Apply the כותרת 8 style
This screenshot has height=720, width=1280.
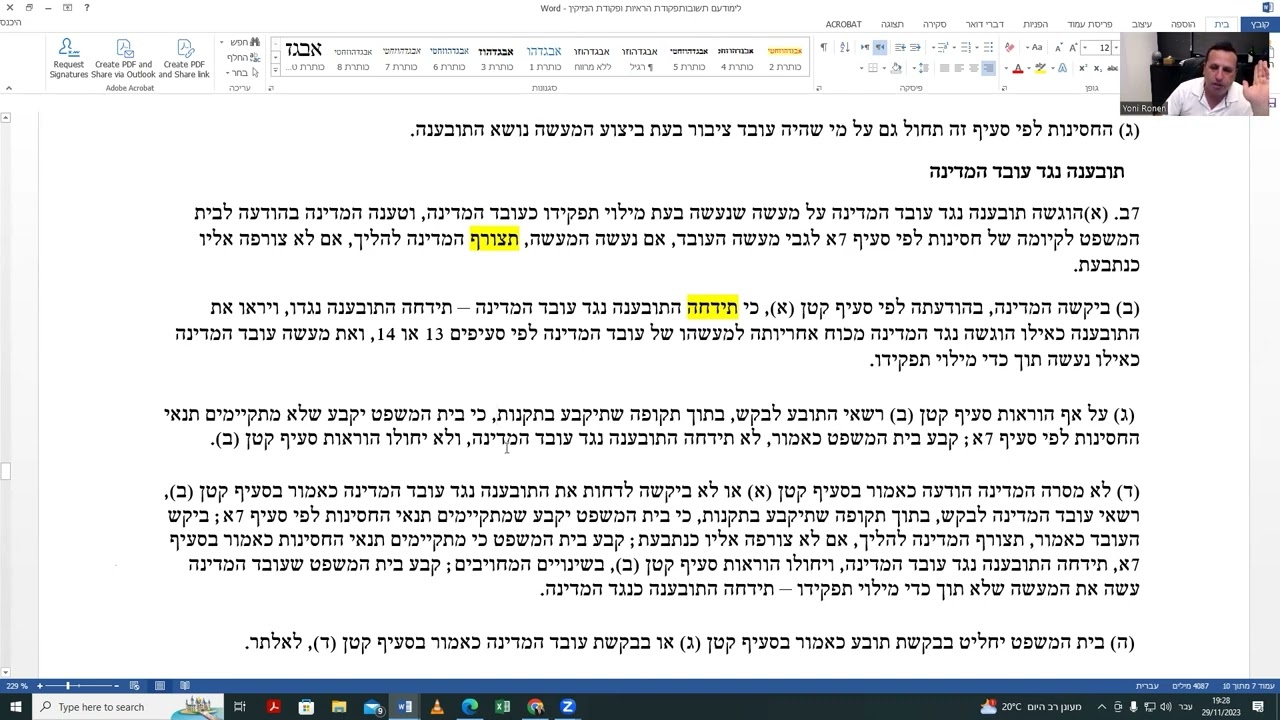point(352,58)
